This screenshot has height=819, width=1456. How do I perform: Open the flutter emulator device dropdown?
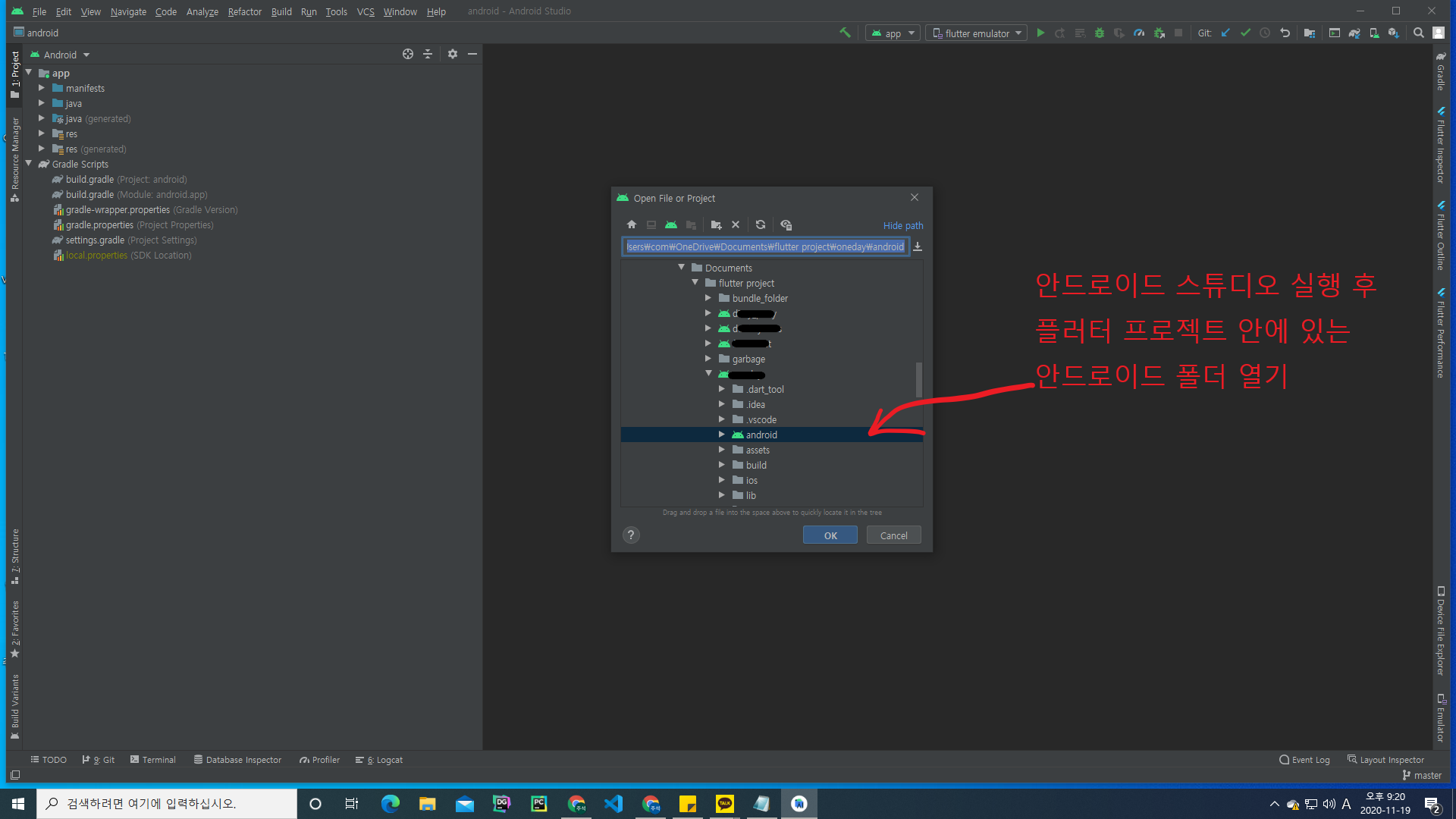click(977, 33)
